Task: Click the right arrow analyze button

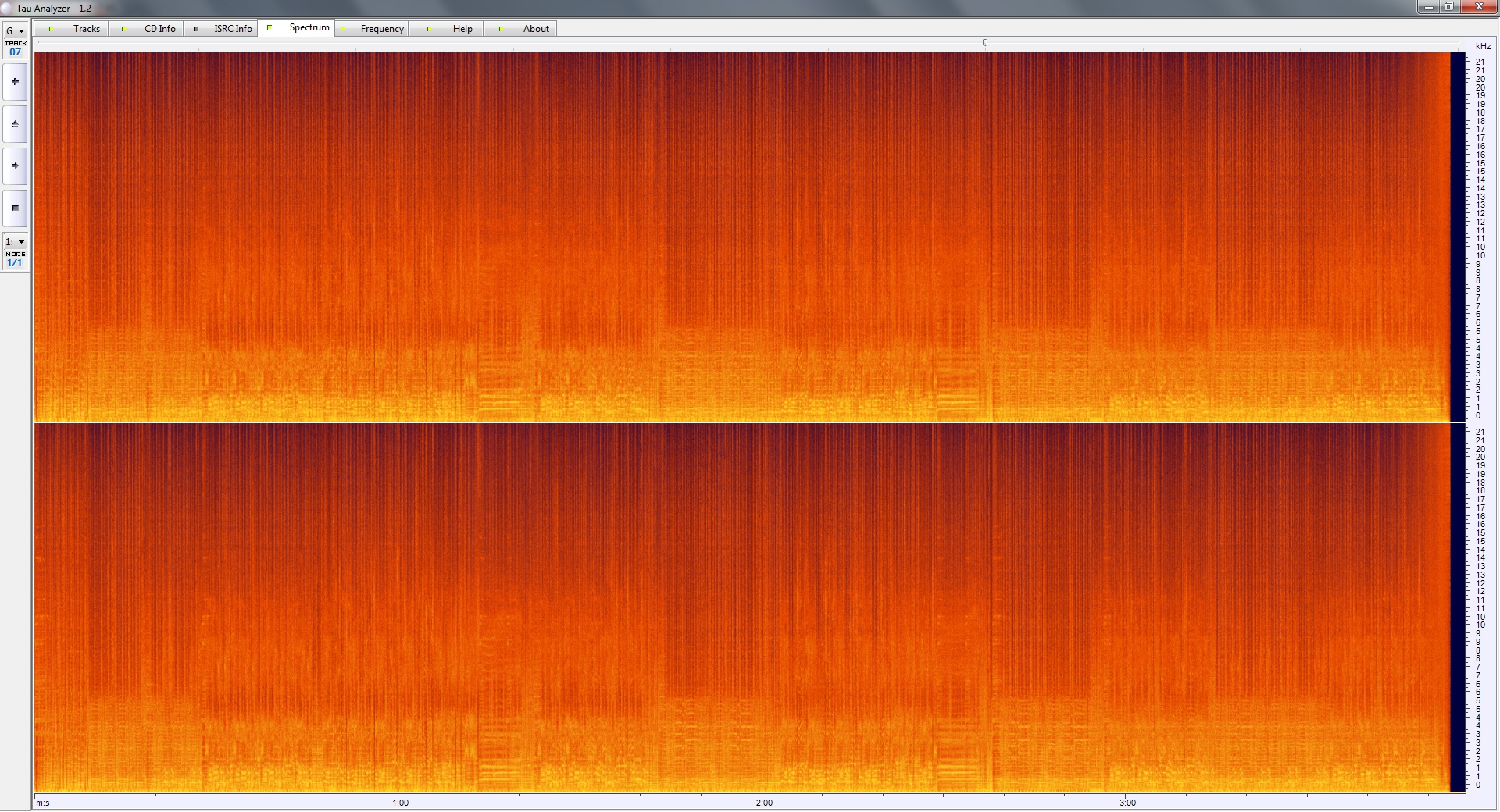Action: point(15,166)
